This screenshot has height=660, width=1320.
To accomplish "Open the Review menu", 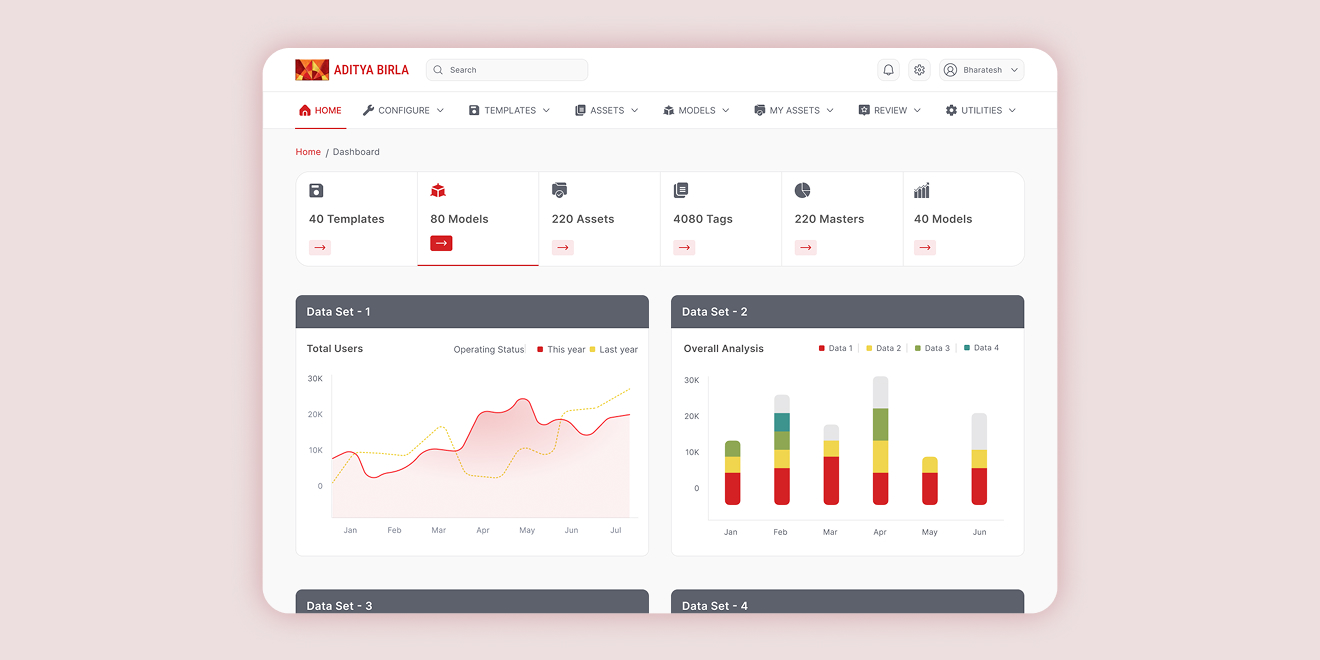I will point(889,110).
